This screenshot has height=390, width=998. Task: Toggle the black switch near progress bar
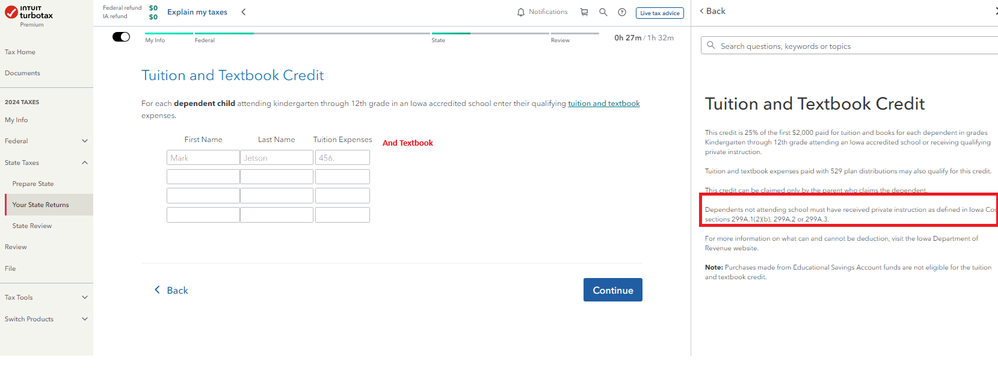121,37
